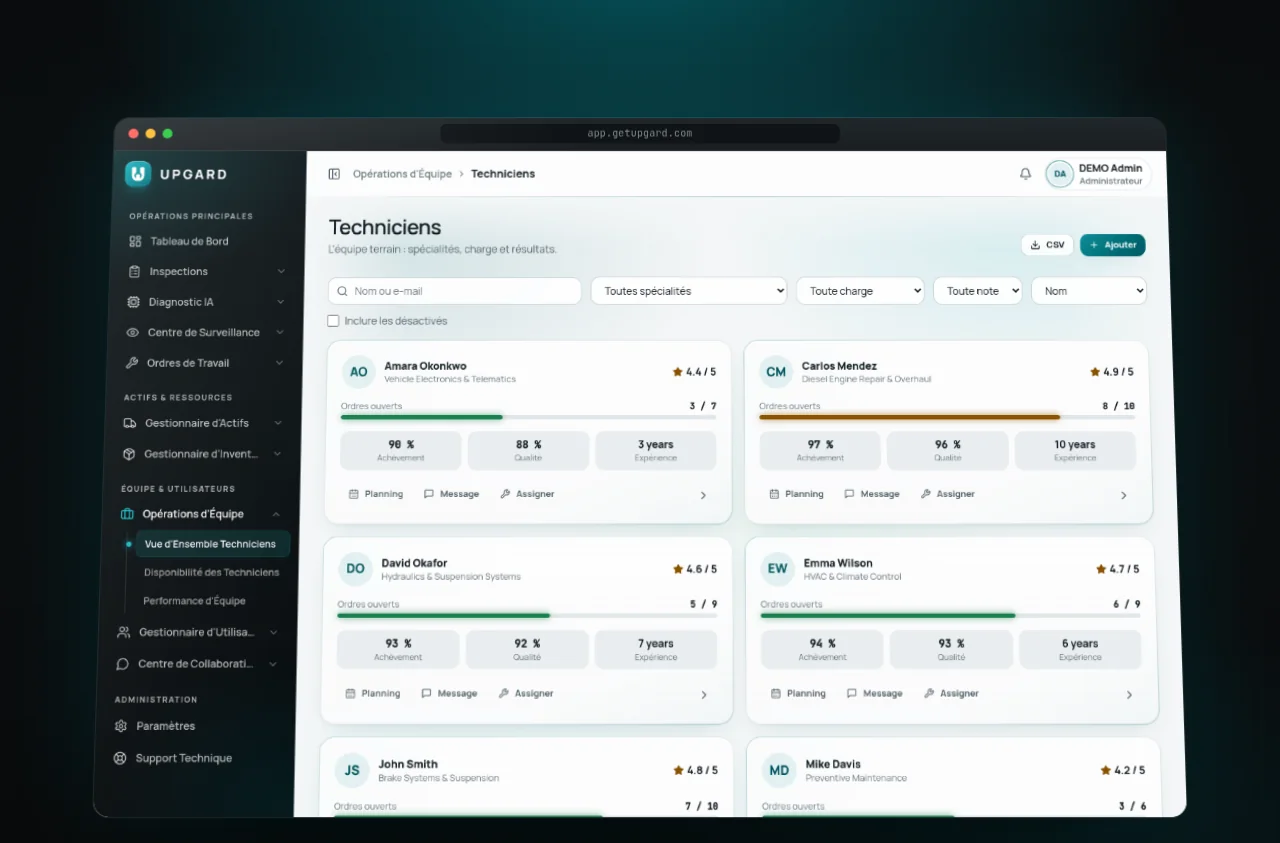Open DEMO Admin user profile menu
This screenshot has width=1280, height=843.
pyautogui.click(x=1098, y=174)
